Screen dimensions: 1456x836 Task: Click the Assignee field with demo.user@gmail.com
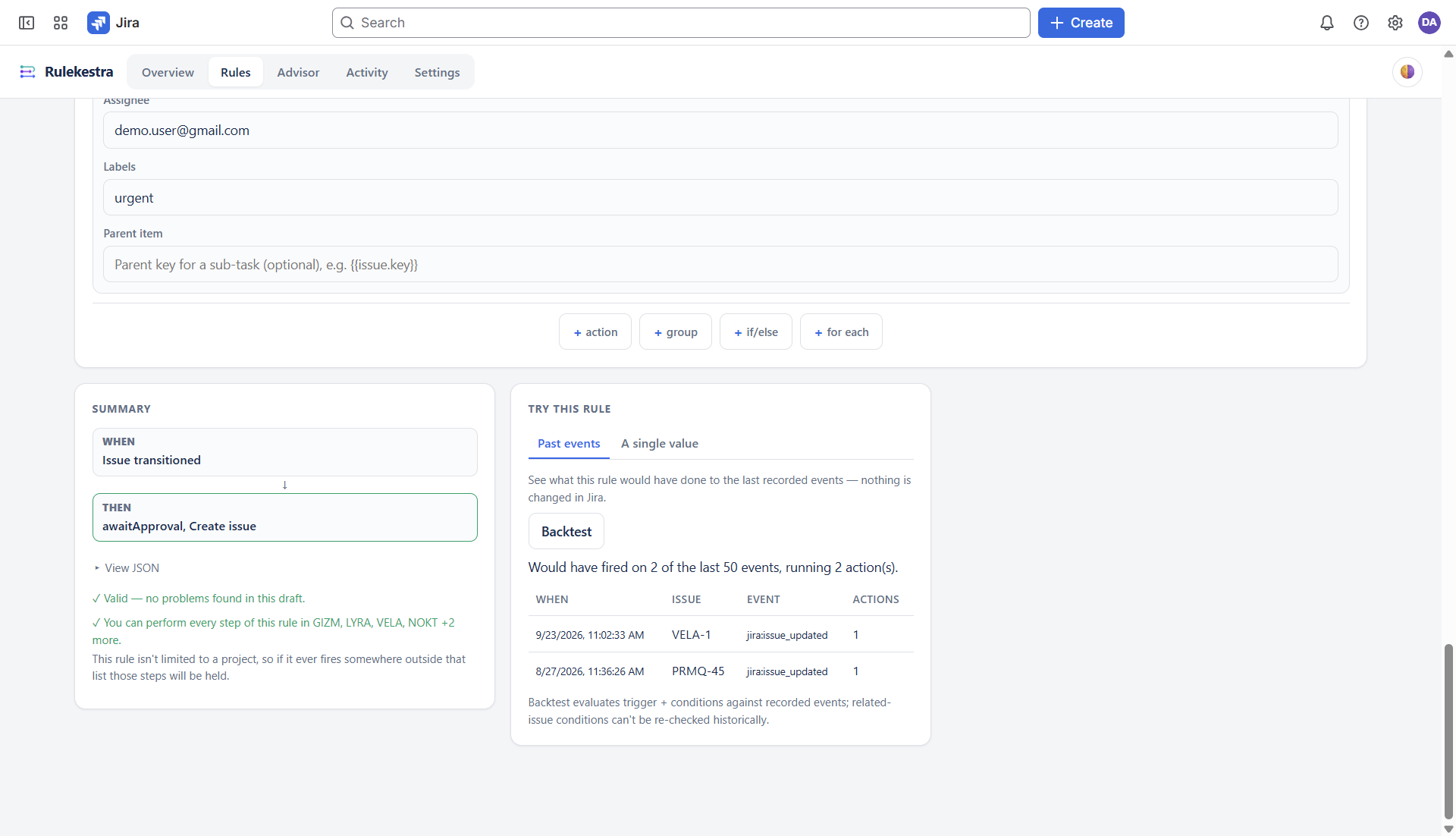tap(720, 130)
